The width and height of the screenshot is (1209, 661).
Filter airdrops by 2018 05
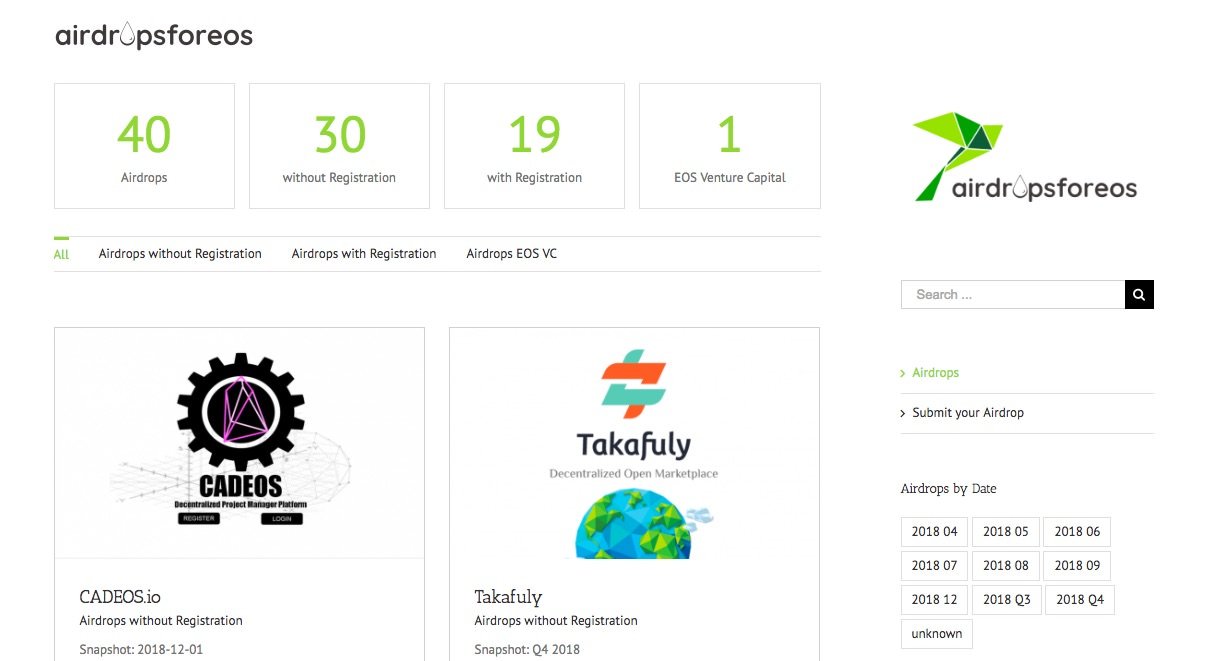[x=1005, y=532]
